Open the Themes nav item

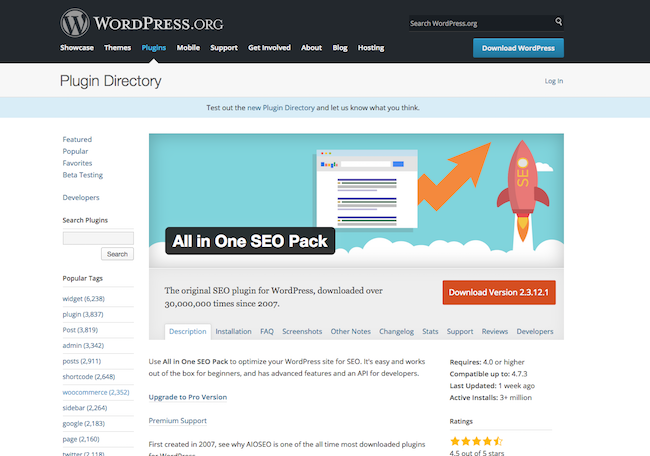[x=117, y=48]
